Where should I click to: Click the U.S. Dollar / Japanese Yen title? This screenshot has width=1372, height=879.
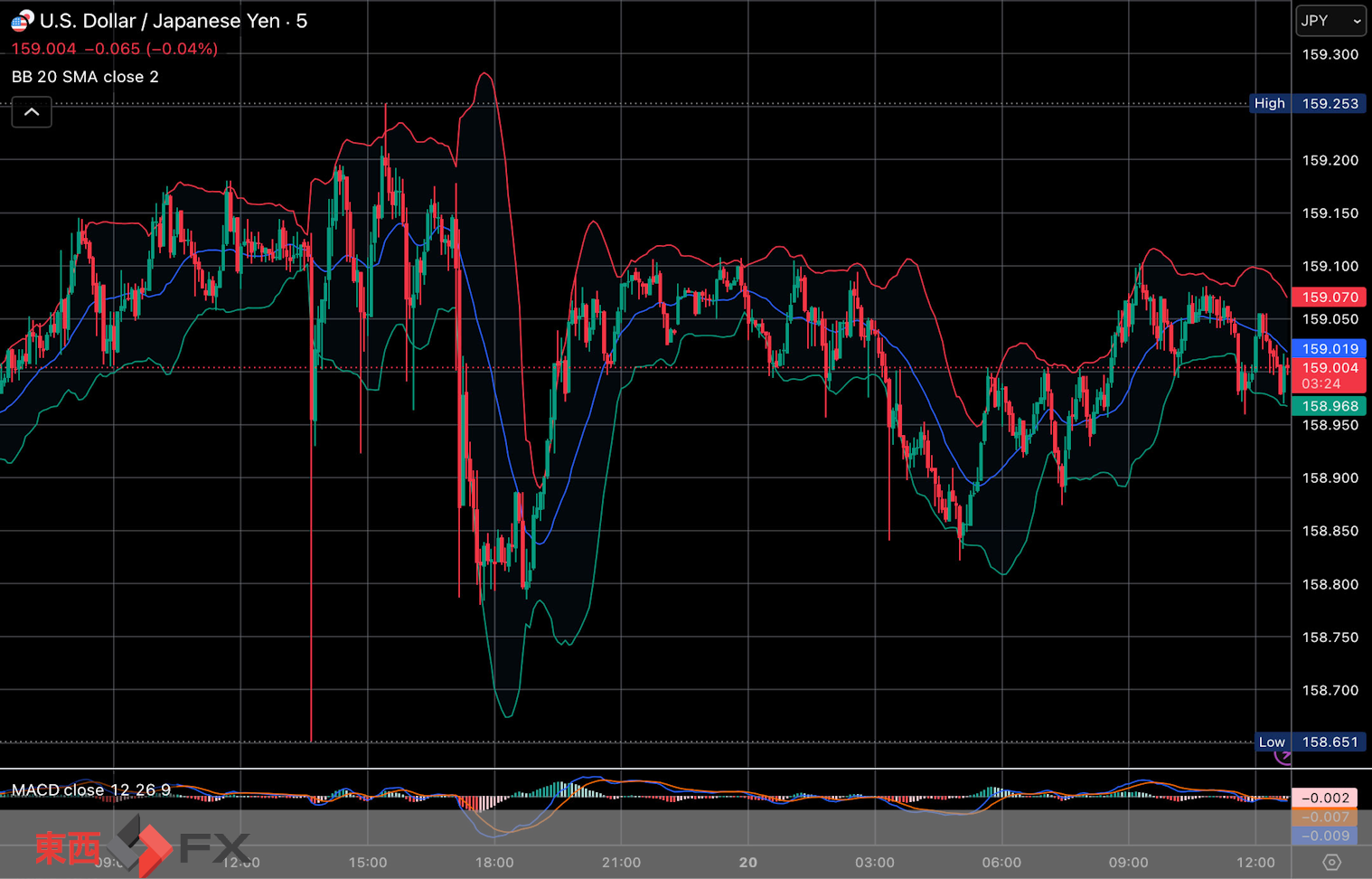[x=160, y=21]
